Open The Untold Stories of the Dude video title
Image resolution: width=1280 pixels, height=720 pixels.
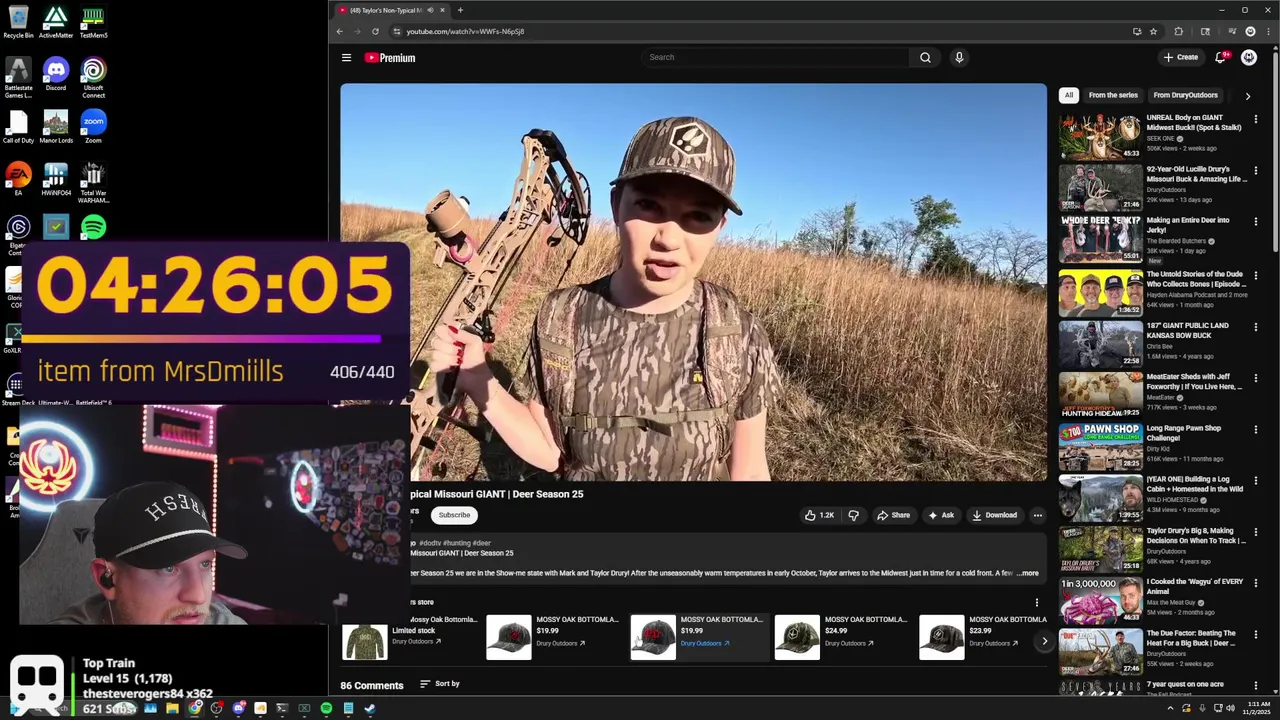click(1197, 279)
